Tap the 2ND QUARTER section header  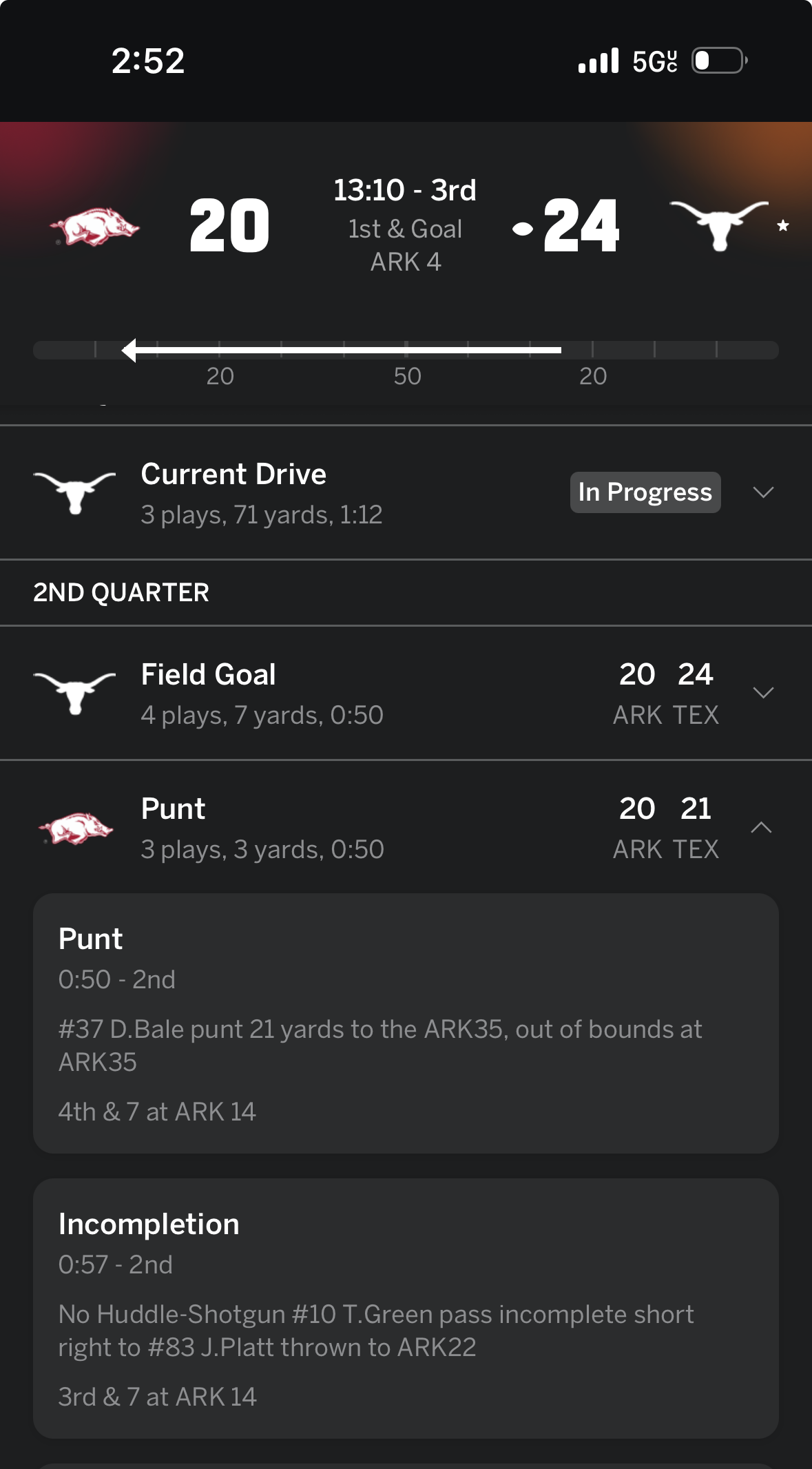pyautogui.click(x=121, y=593)
